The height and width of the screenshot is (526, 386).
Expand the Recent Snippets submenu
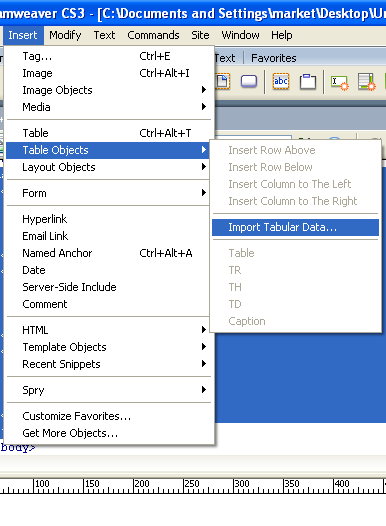[x=108, y=364]
